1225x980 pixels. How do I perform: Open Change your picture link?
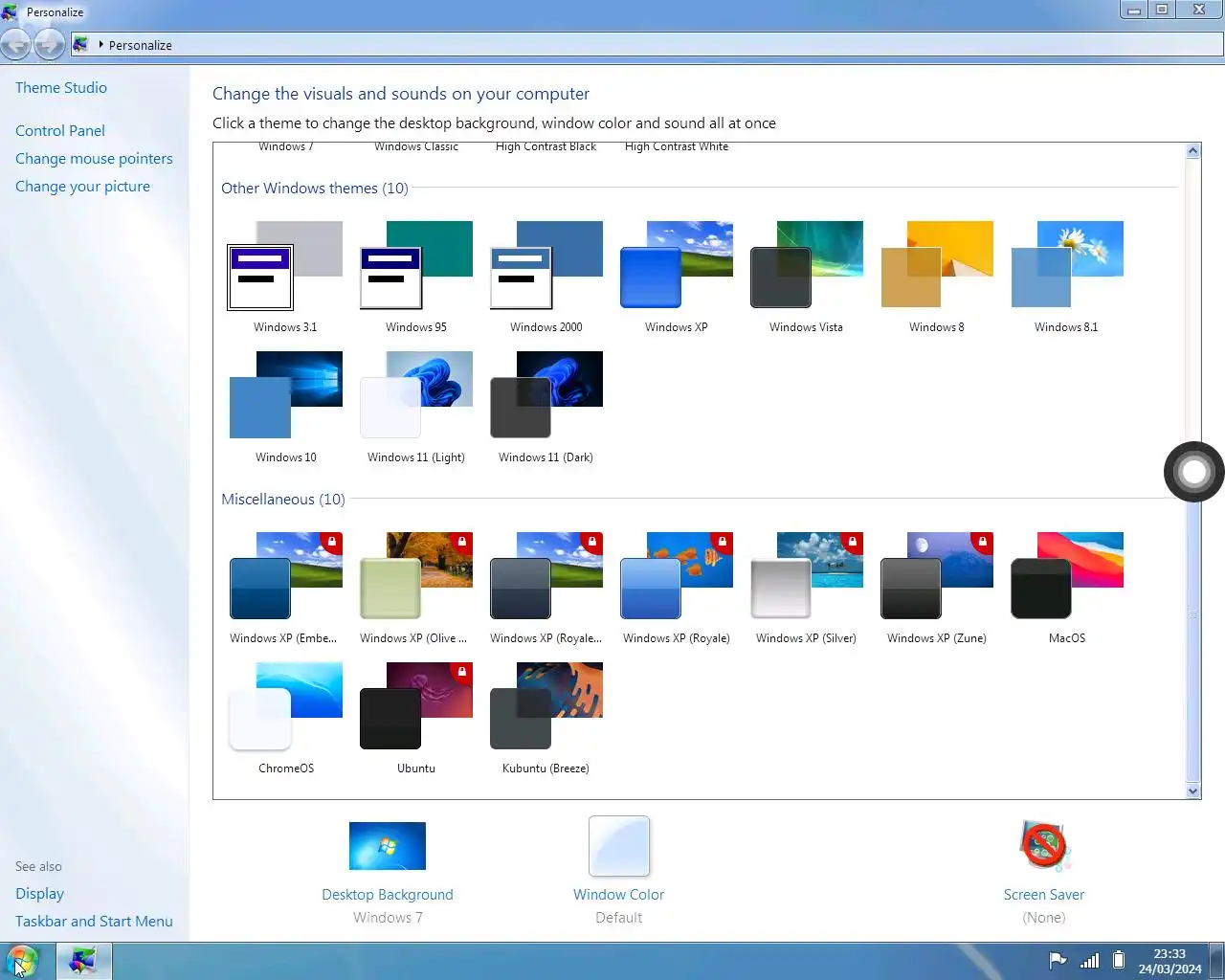click(82, 186)
